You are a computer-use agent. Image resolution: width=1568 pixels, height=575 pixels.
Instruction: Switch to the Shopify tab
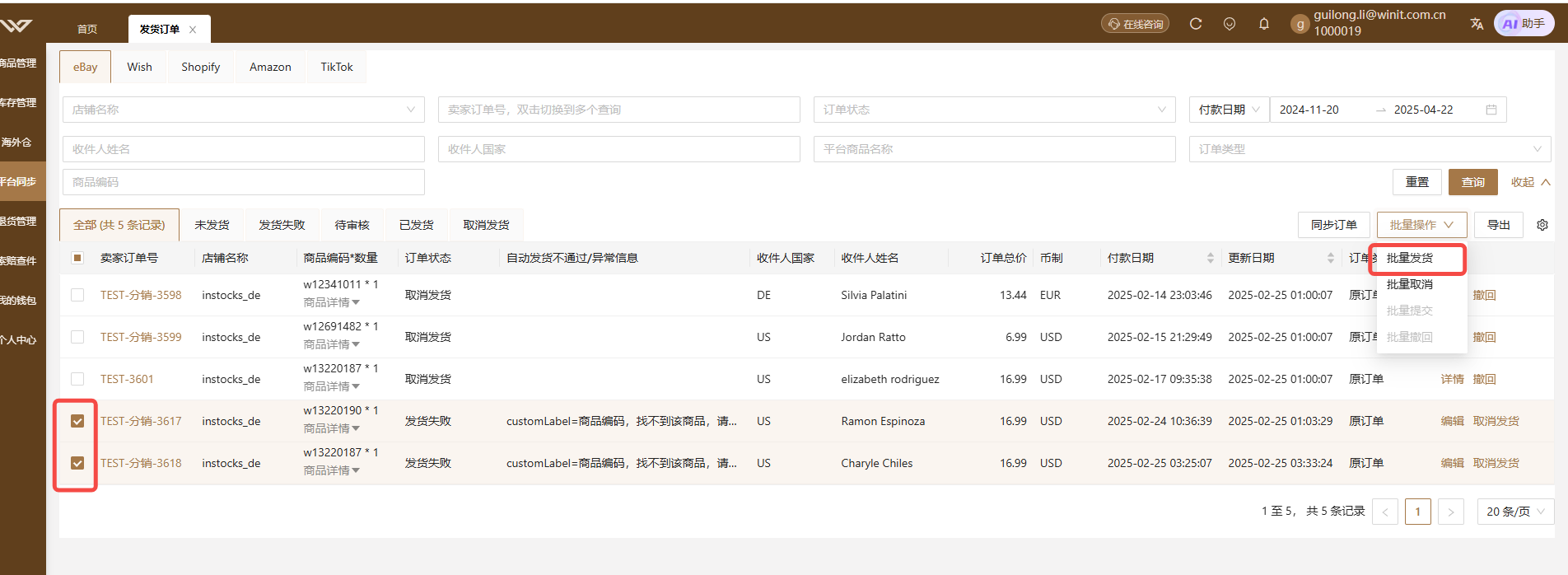coord(201,67)
